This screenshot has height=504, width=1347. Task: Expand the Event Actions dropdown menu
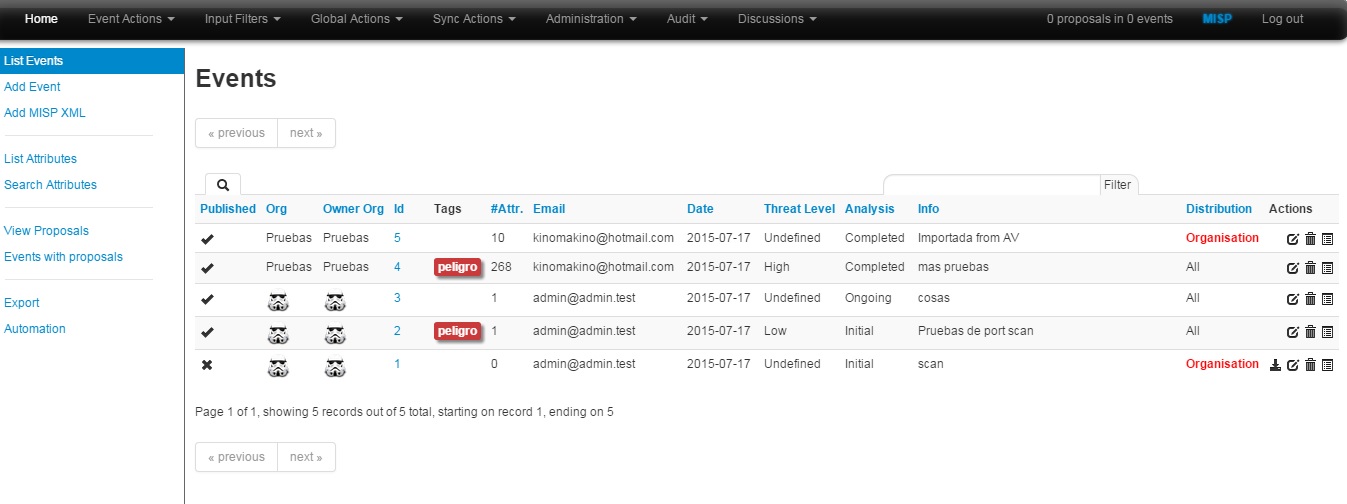[x=131, y=19]
